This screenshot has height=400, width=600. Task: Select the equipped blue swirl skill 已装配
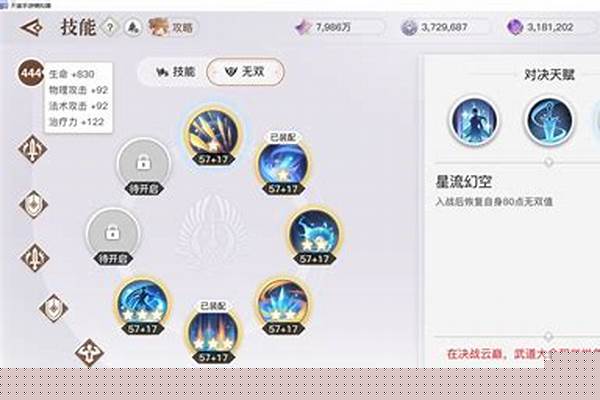[x=283, y=165]
